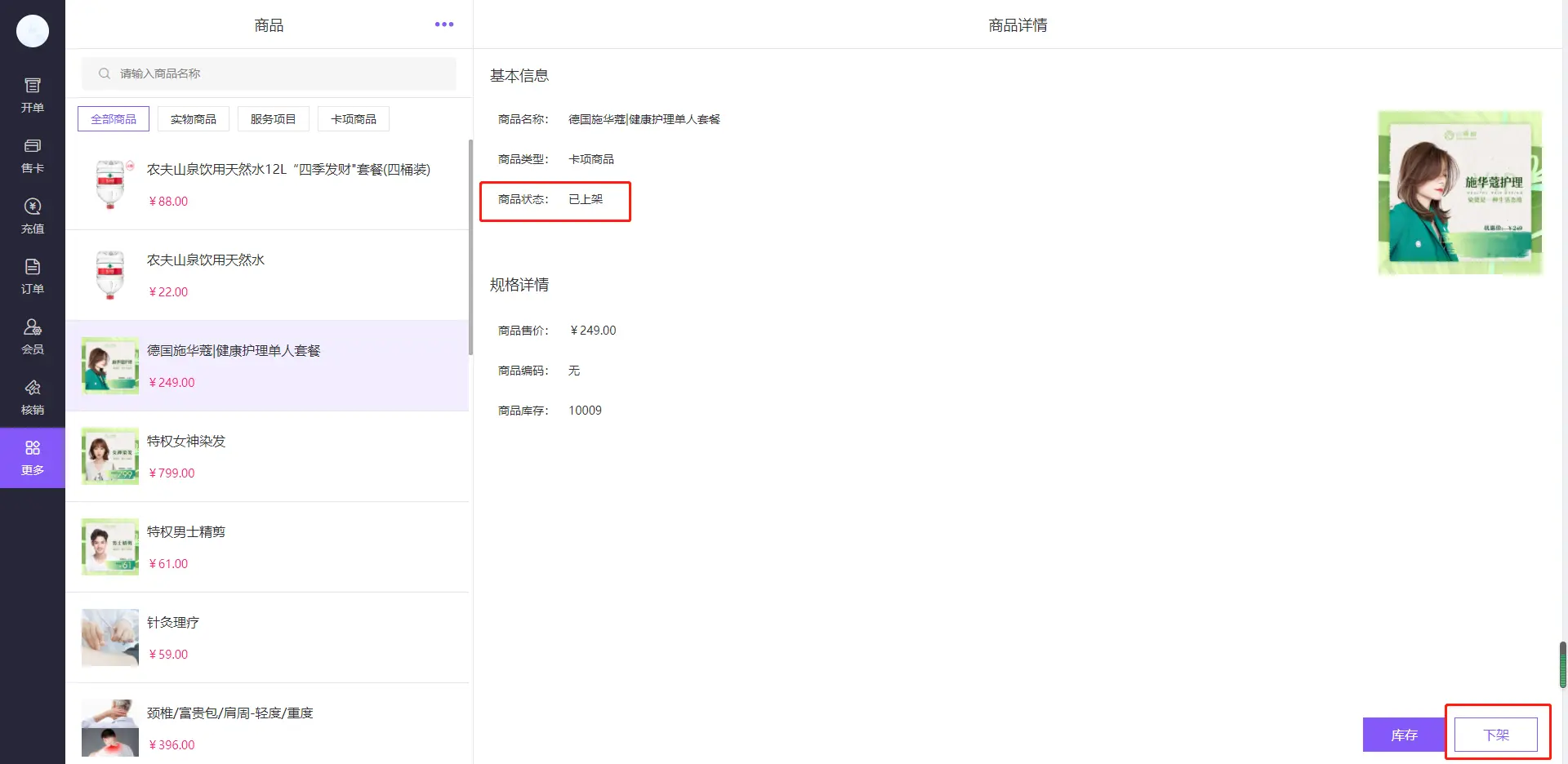Open the 订单 orders icon
This screenshot has width=1568, height=764.
pos(33,276)
